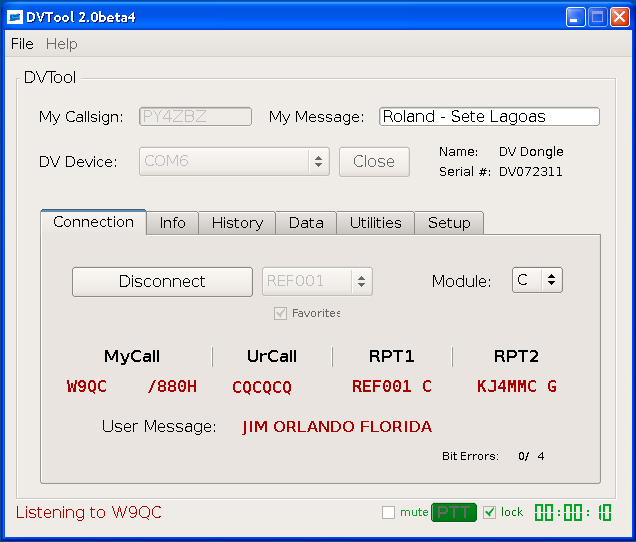The height and width of the screenshot is (542, 636).
Task: Click the green timer display
Action: pyautogui.click(x=573, y=512)
